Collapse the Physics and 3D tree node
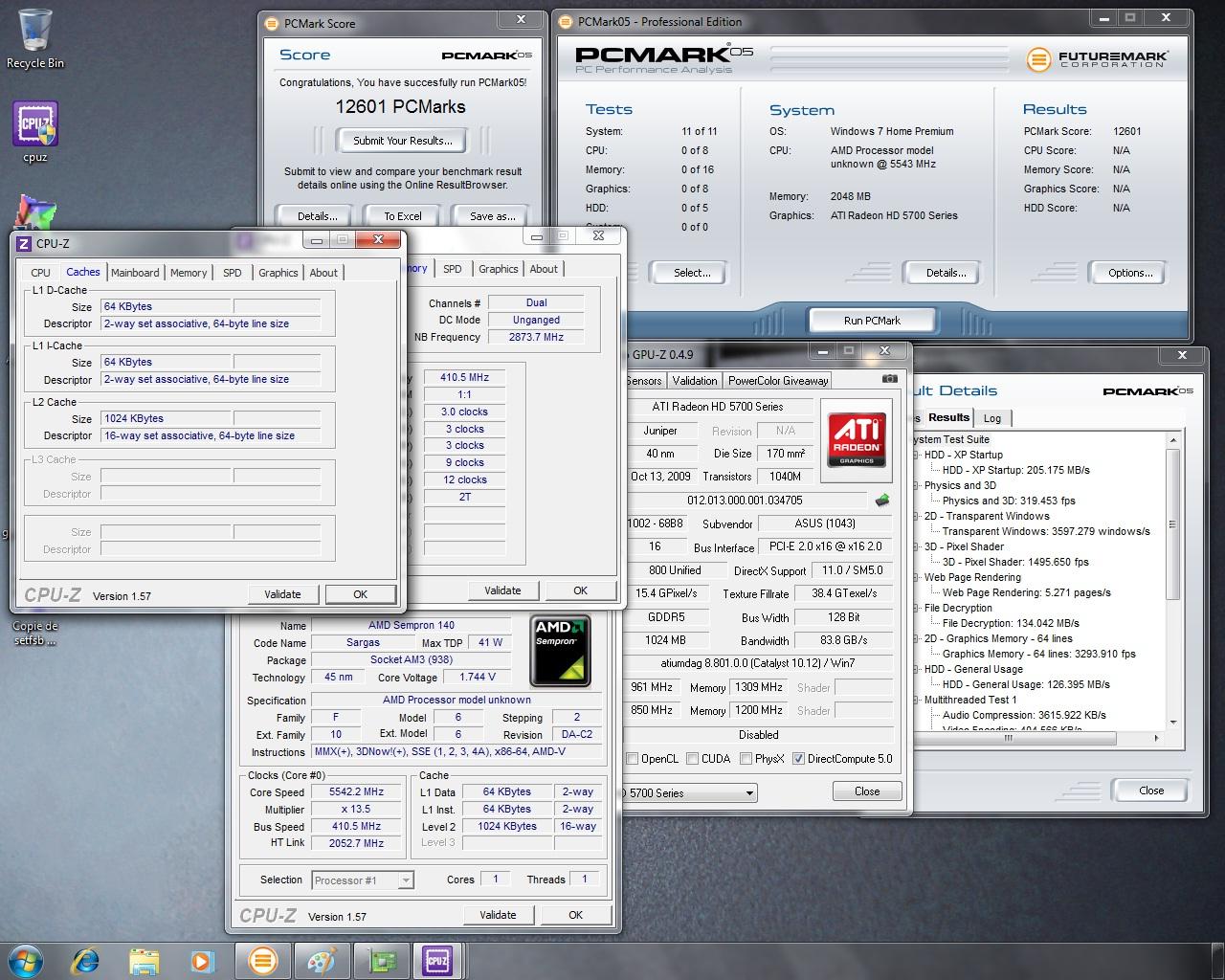1225x980 pixels. point(917,486)
